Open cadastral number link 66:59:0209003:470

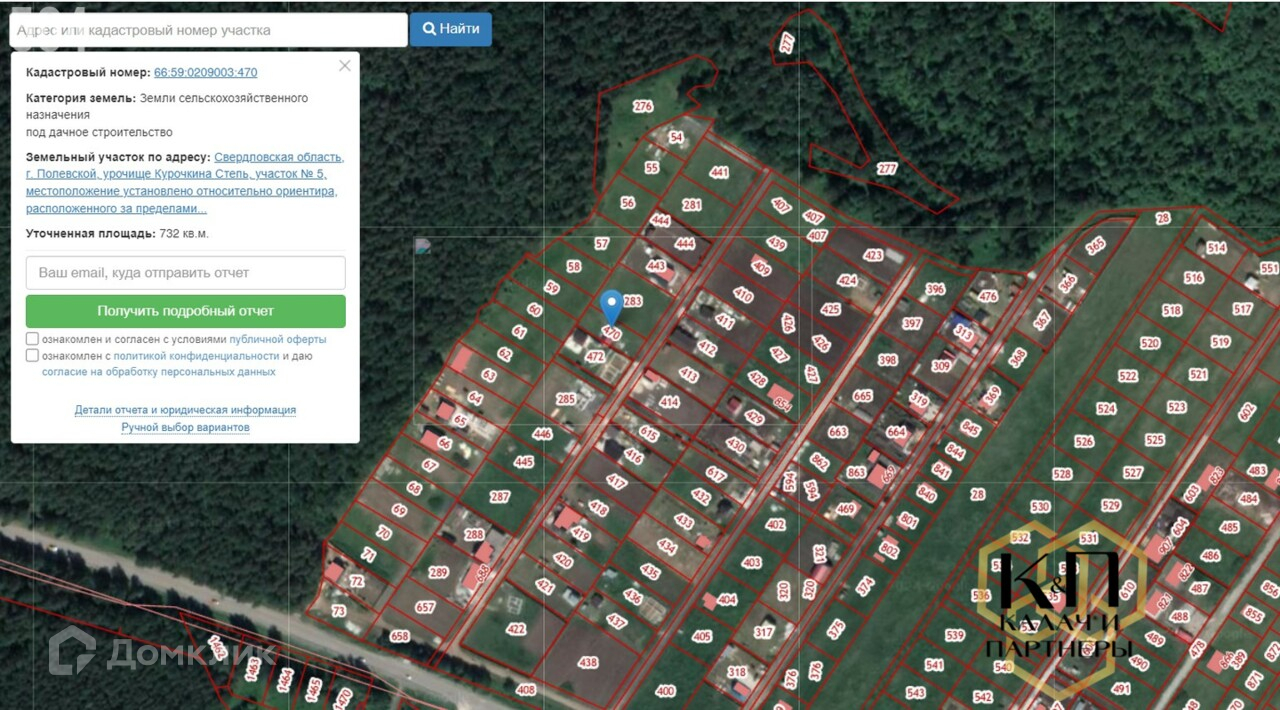coord(205,73)
